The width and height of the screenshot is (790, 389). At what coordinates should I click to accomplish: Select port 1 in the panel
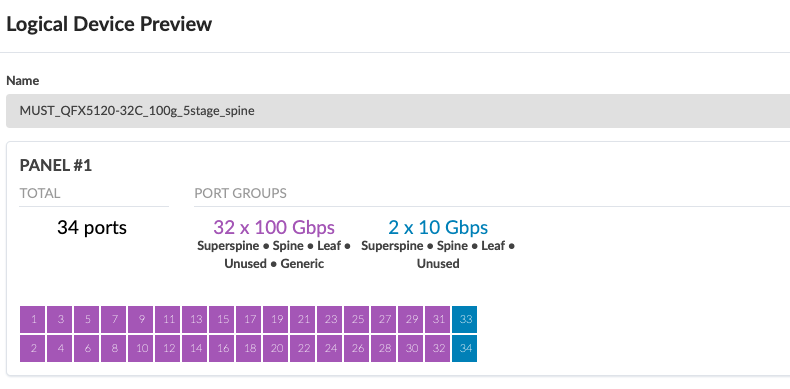click(33, 319)
